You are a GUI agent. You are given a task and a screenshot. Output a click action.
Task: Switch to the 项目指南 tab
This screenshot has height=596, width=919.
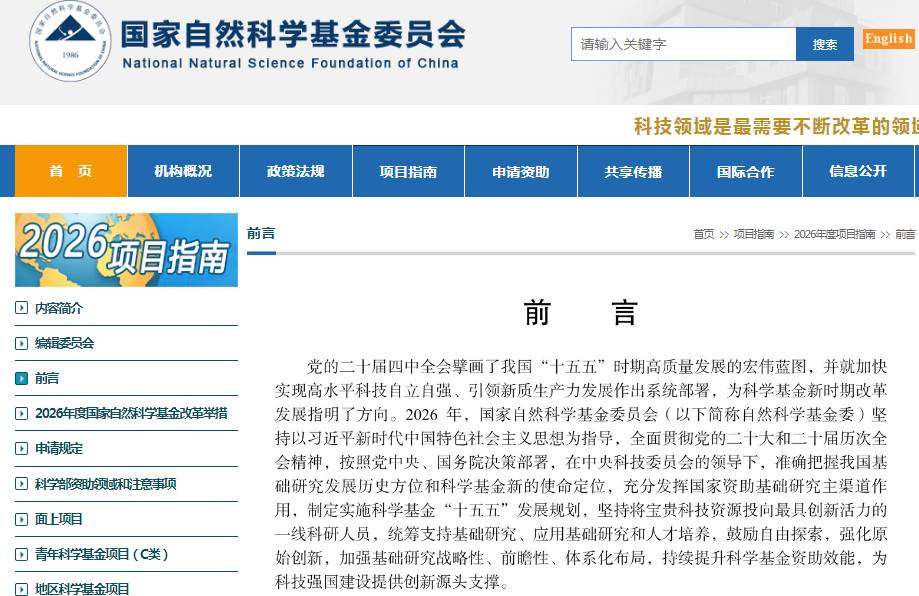(x=407, y=170)
